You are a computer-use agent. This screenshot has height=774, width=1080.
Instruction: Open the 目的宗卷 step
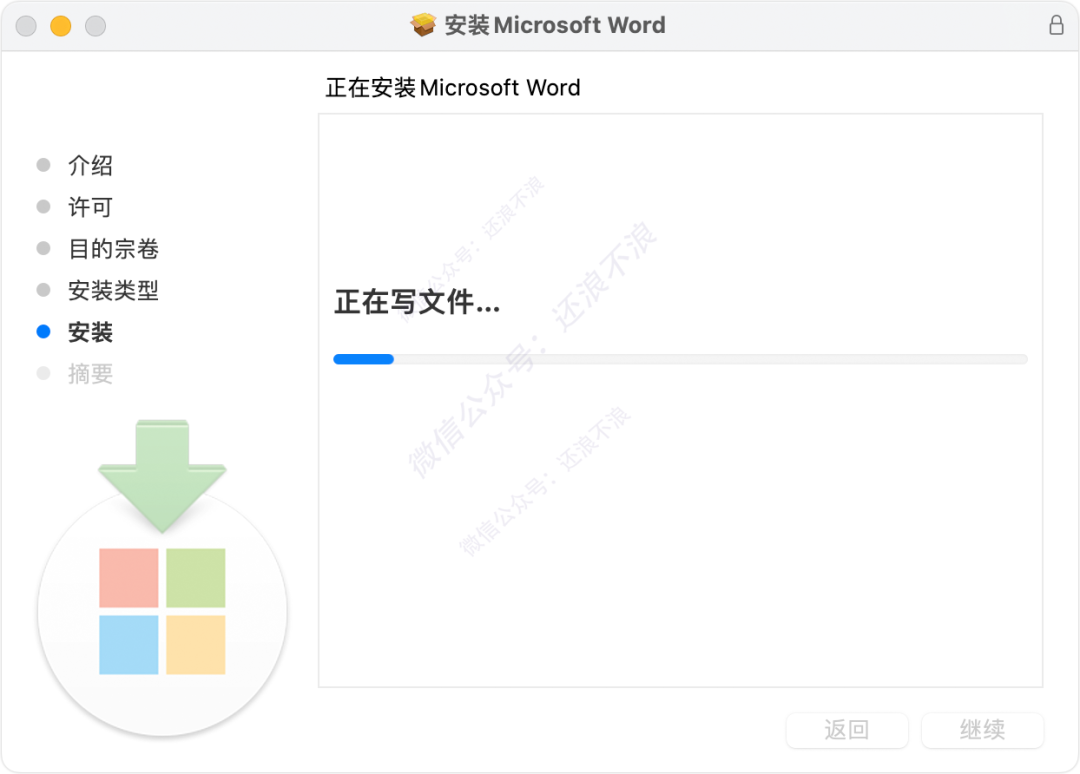[x=114, y=249]
